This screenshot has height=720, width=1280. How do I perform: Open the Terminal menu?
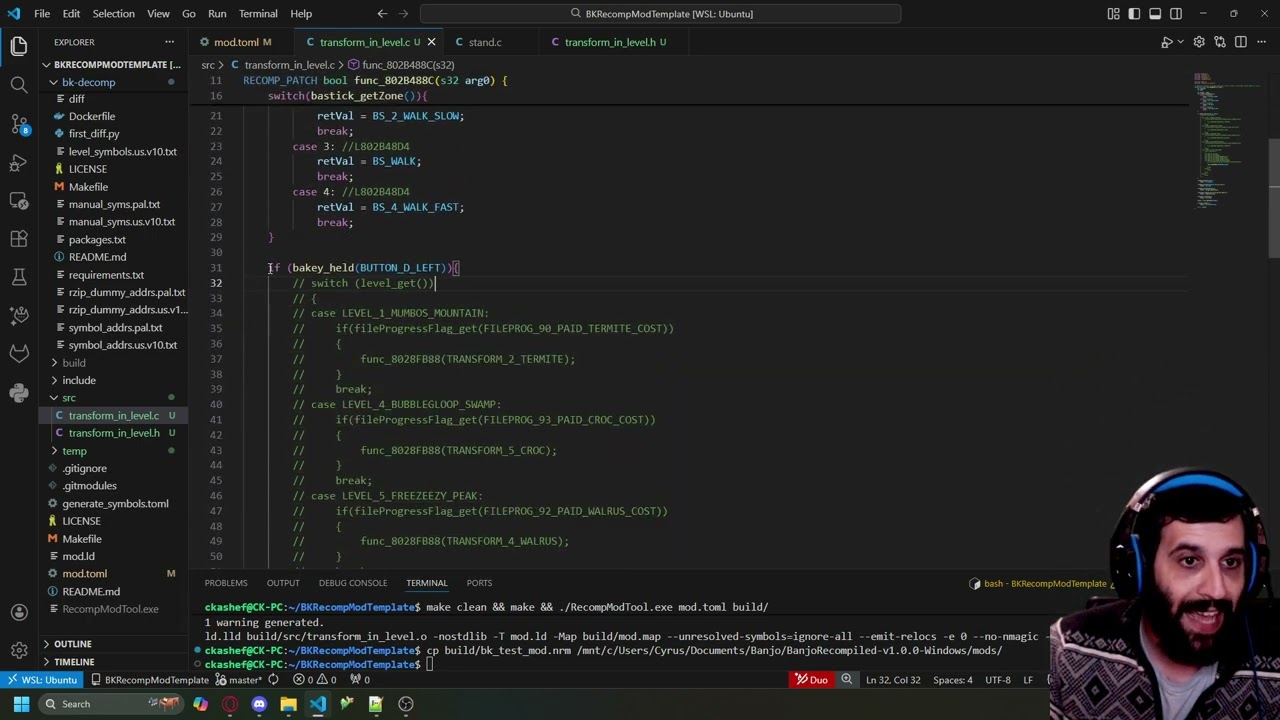pos(258,14)
